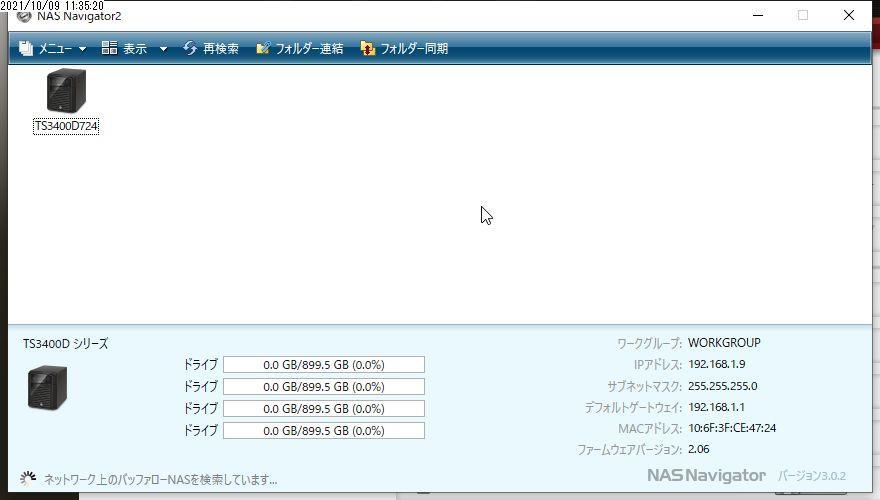Screen dimensions: 880x500
Task: Click the フォルダー連結 folder link icon
Action: pos(263,48)
